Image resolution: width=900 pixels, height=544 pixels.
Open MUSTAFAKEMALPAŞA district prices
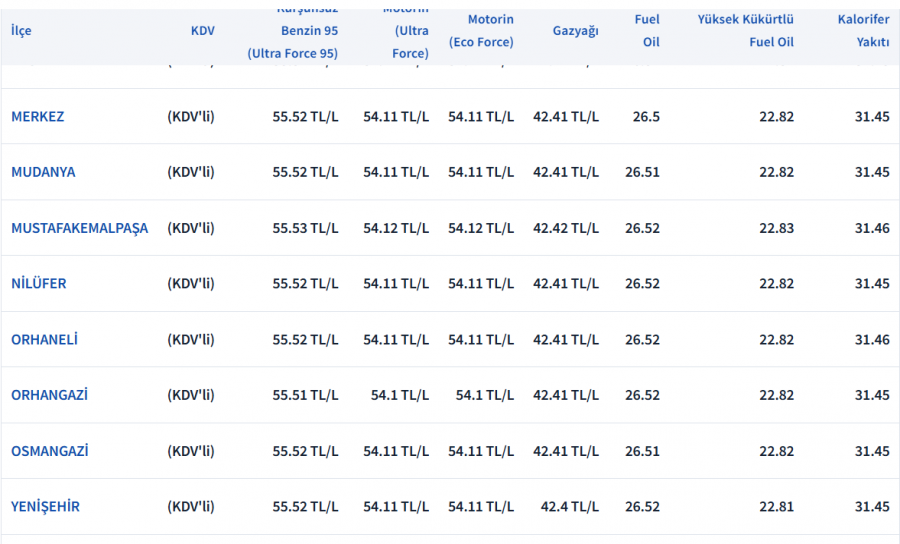coord(79,228)
